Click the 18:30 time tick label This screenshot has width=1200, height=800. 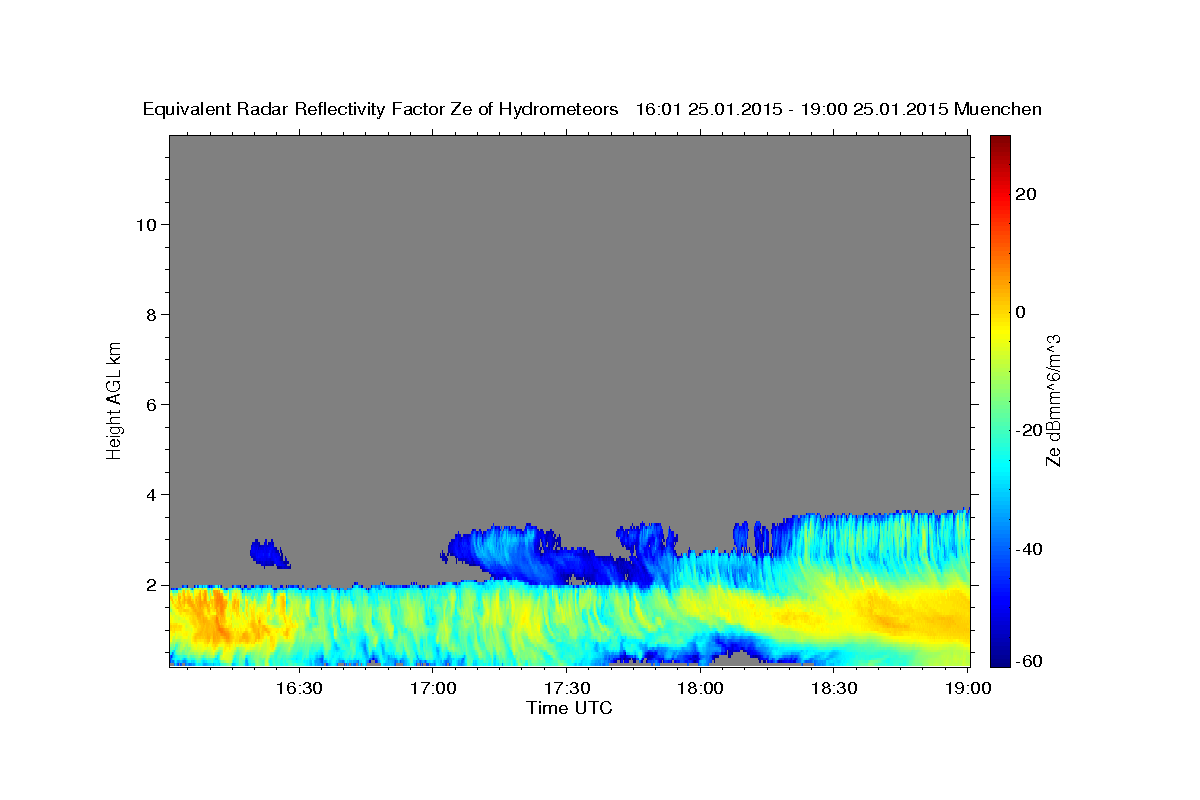(x=835, y=689)
